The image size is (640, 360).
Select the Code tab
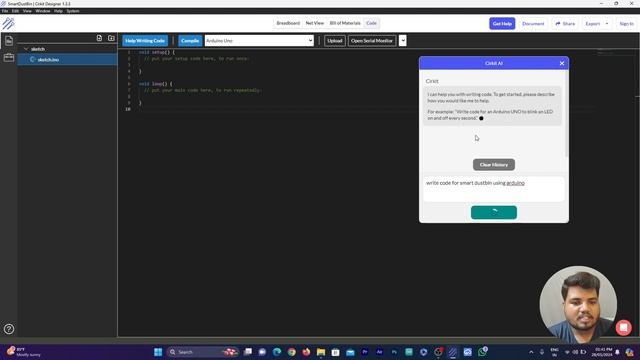[x=371, y=23]
